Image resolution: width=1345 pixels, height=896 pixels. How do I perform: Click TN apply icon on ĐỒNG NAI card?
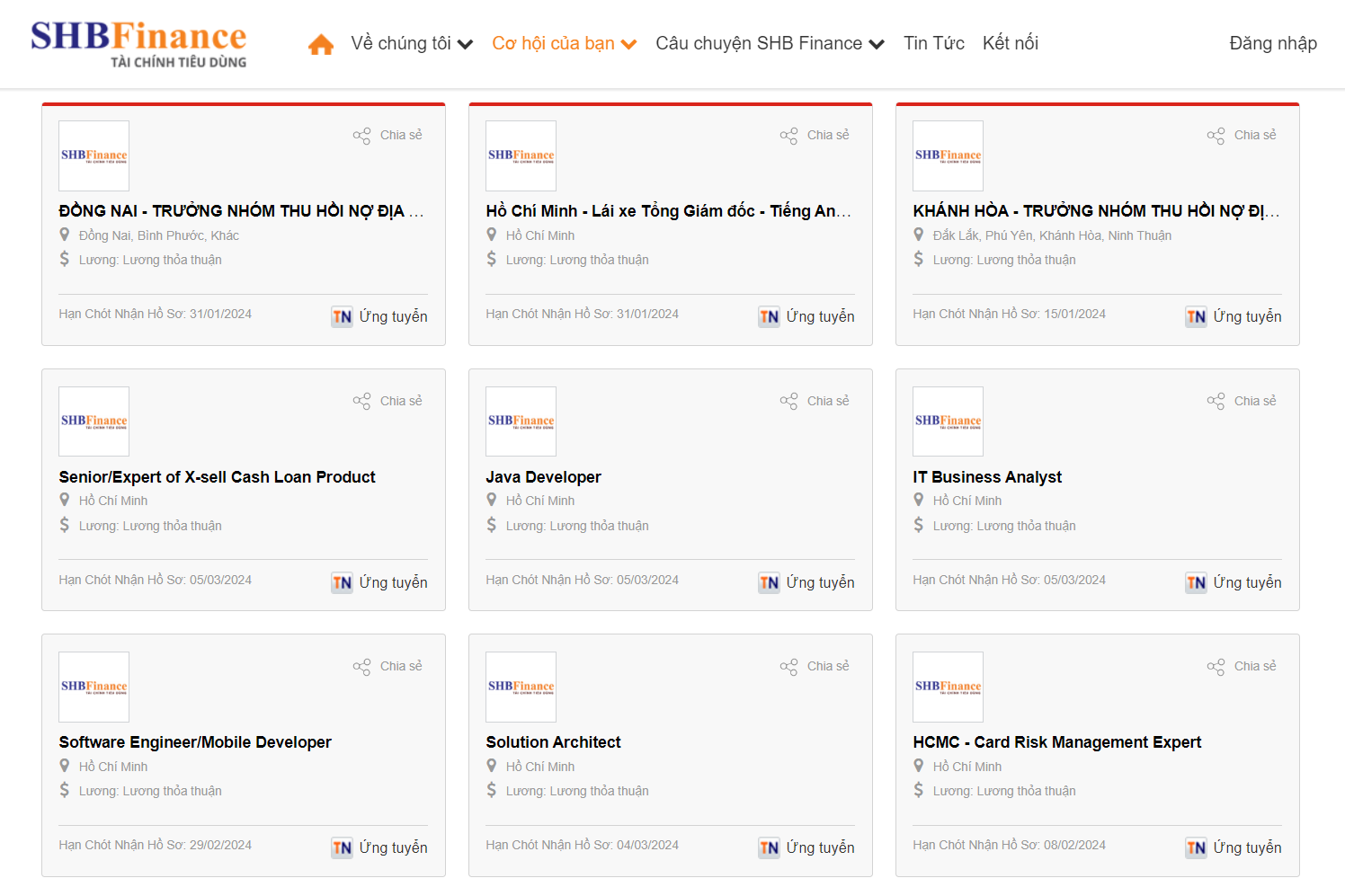tap(343, 316)
